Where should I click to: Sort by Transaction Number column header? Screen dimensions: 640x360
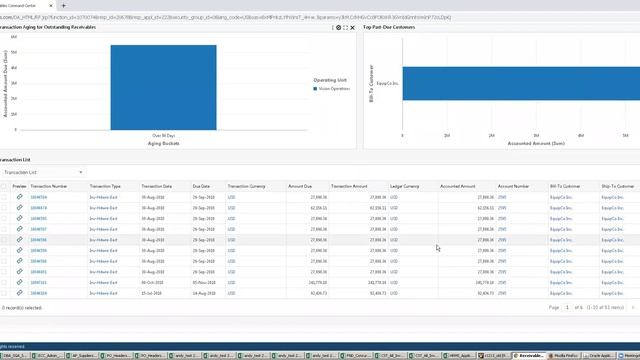[x=49, y=186]
